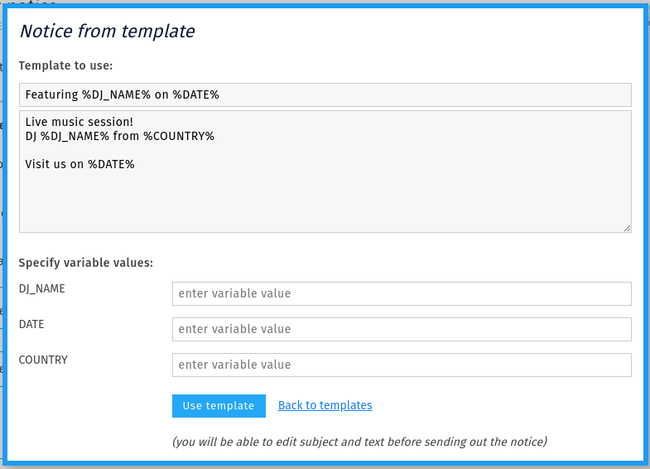Click the Visit us on %DATE% line
Screen dimensions: 650x469
(80, 164)
